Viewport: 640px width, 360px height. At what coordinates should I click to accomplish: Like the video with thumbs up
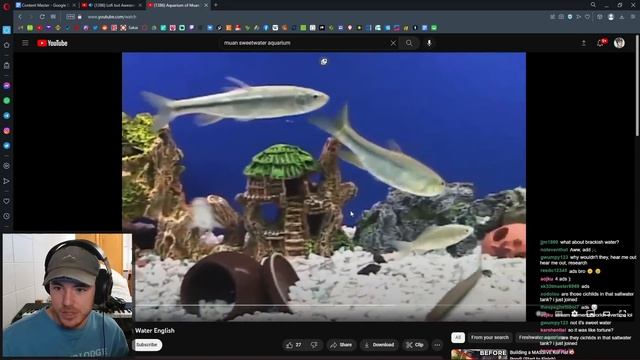[x=293, y=345]
